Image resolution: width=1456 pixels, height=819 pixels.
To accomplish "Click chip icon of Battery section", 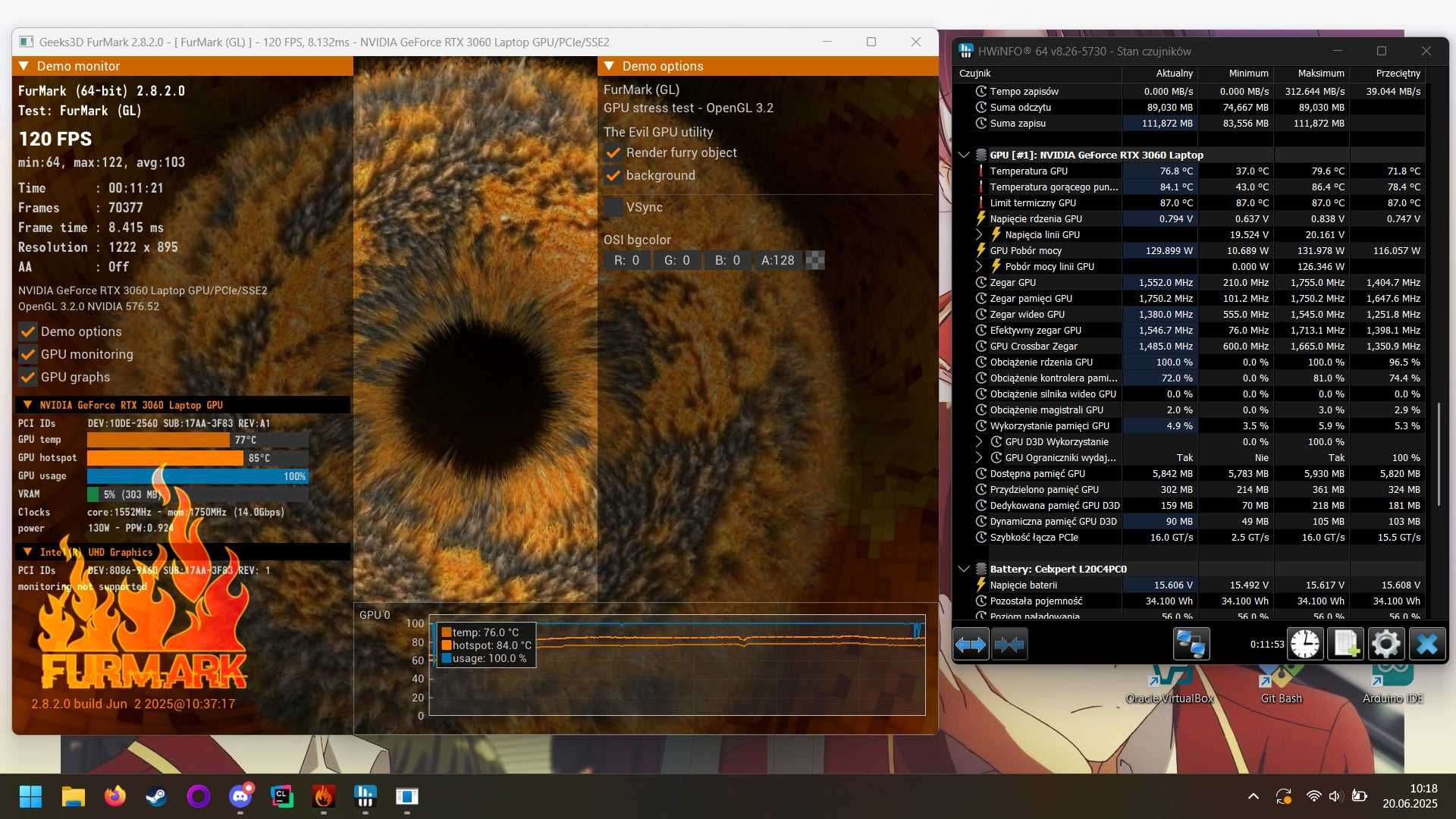I will click(x=981, y=569).
